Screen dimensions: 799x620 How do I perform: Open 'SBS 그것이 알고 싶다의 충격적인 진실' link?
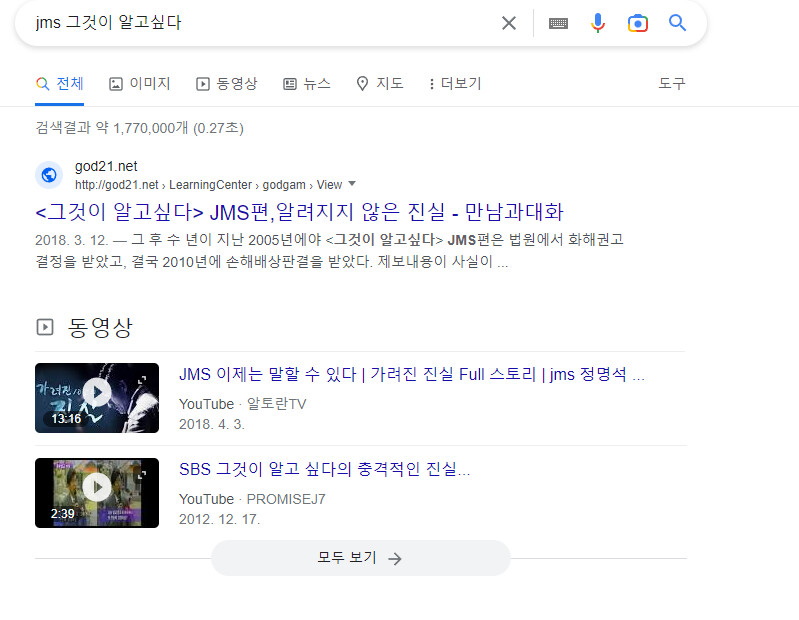[324, 469]
